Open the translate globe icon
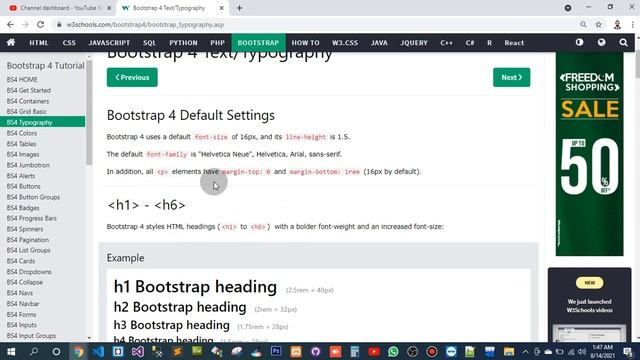The image size is (640, 360). coord(601,42)
